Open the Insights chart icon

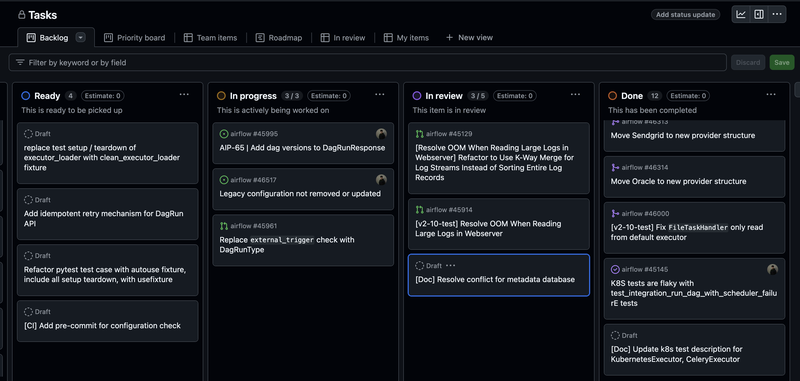point(741,14)
